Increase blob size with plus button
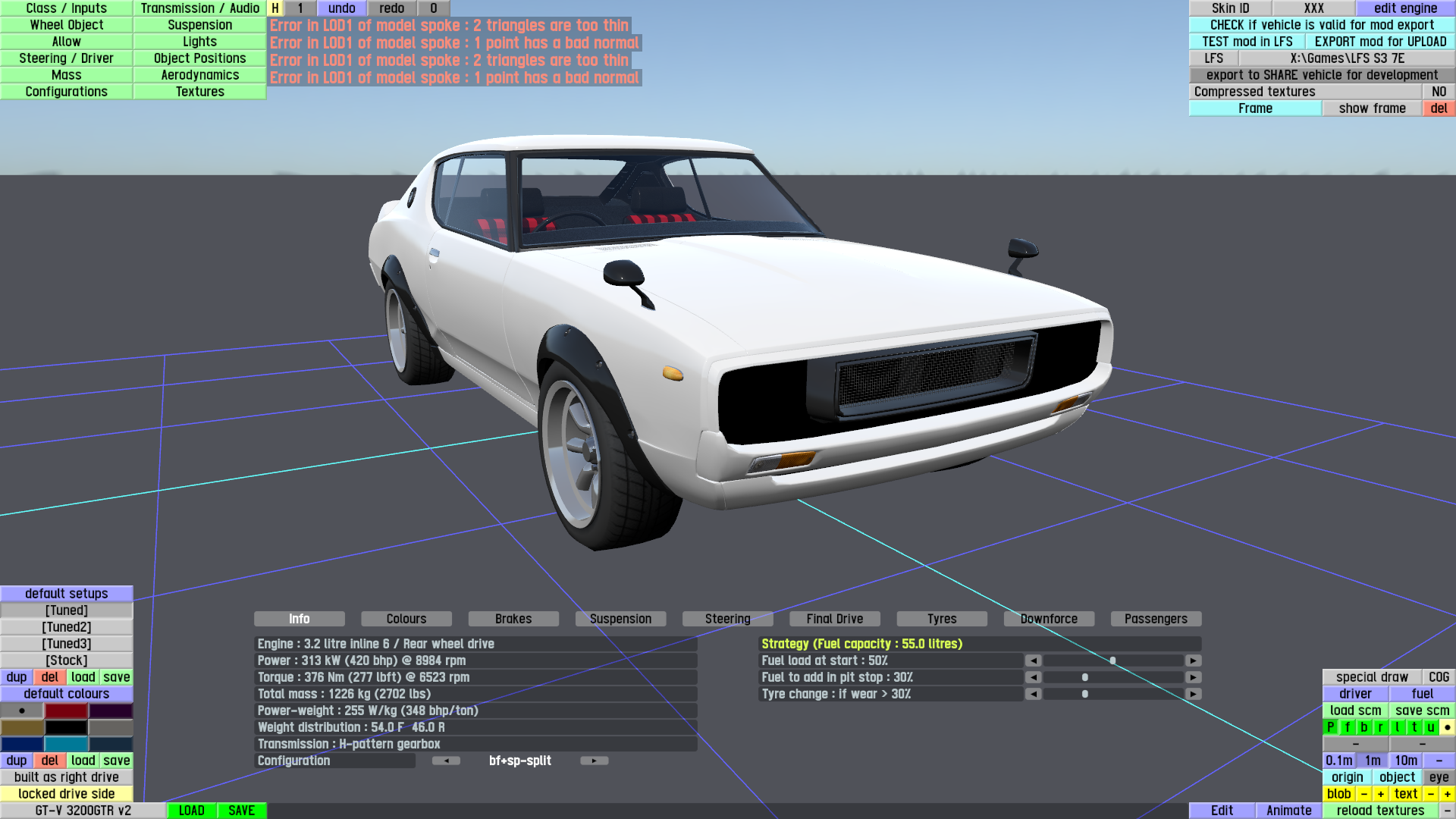This screenshot has height=819, width=1456. [1380, 794]
